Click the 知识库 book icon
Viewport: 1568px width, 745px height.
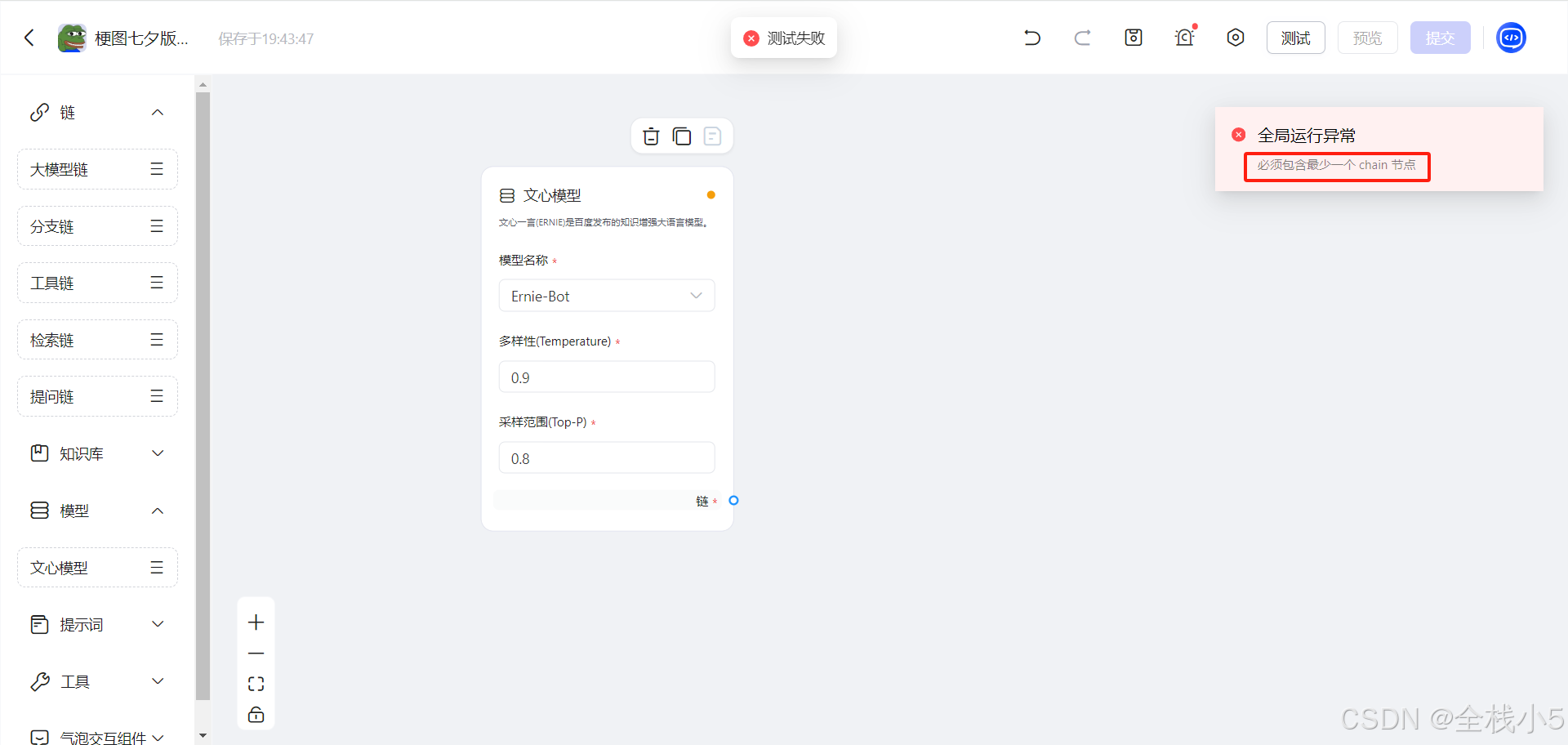40,453
